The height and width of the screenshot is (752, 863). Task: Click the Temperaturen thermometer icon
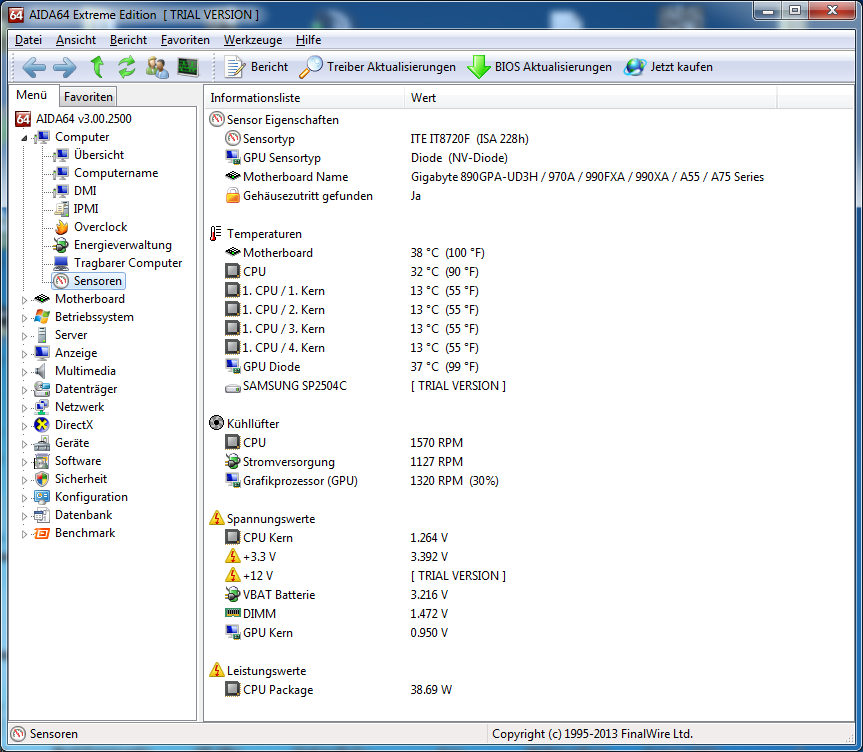[x=216, y=233]
